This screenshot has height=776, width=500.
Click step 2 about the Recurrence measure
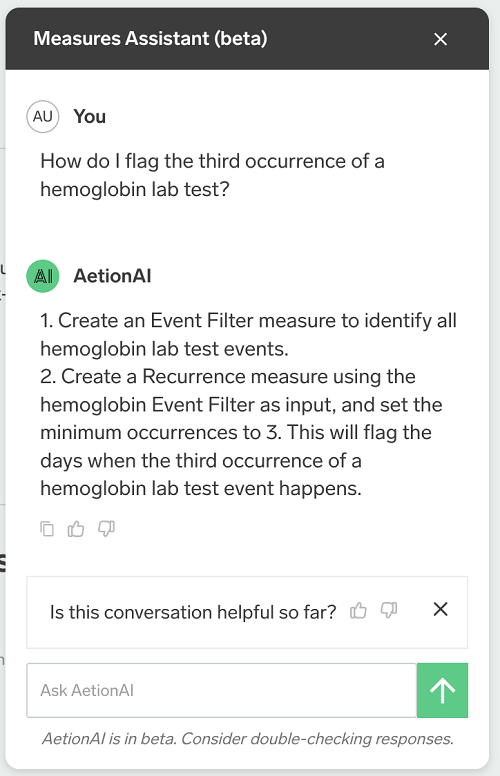point(241,433)
